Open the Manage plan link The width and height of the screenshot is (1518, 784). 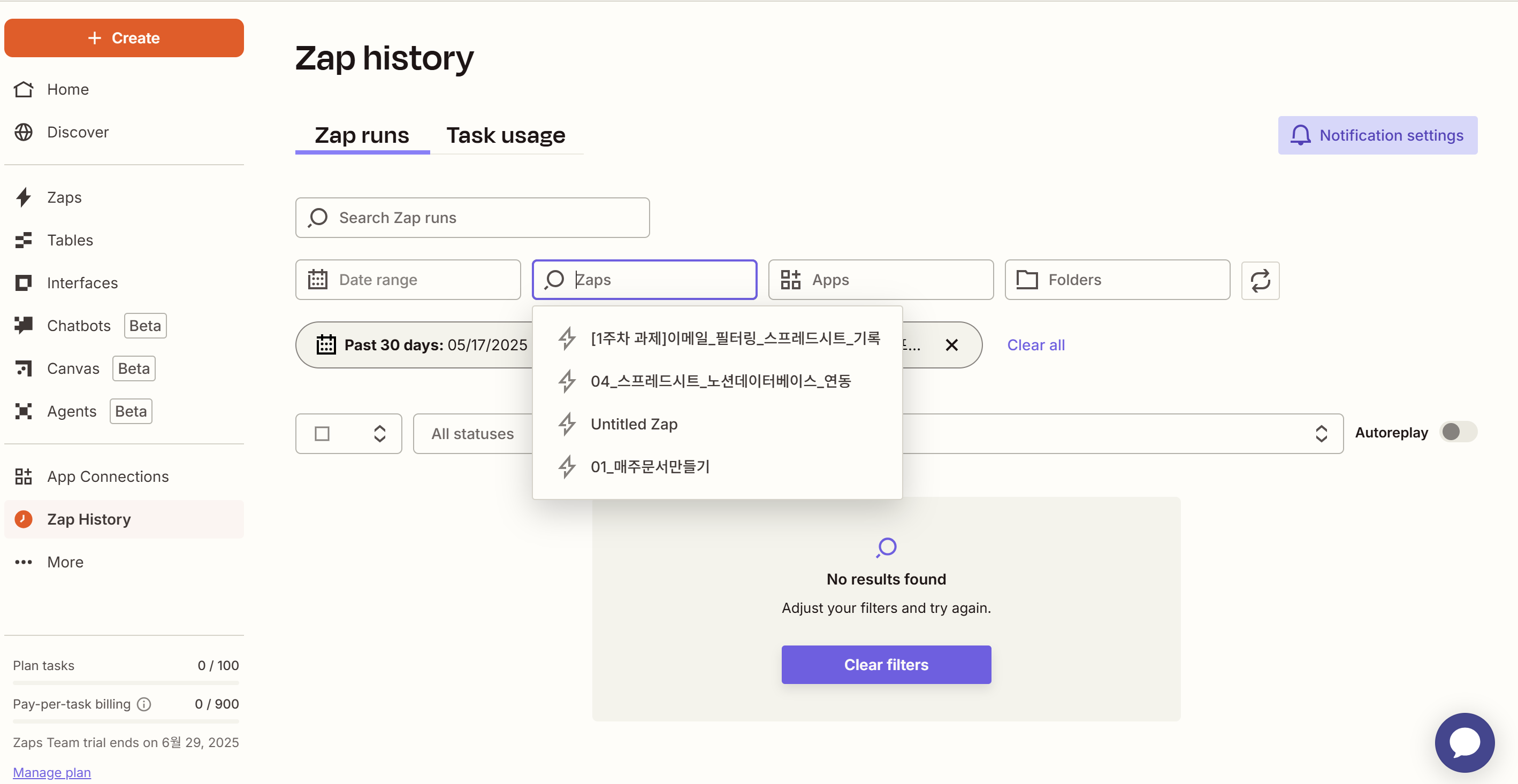click(52, 773)
